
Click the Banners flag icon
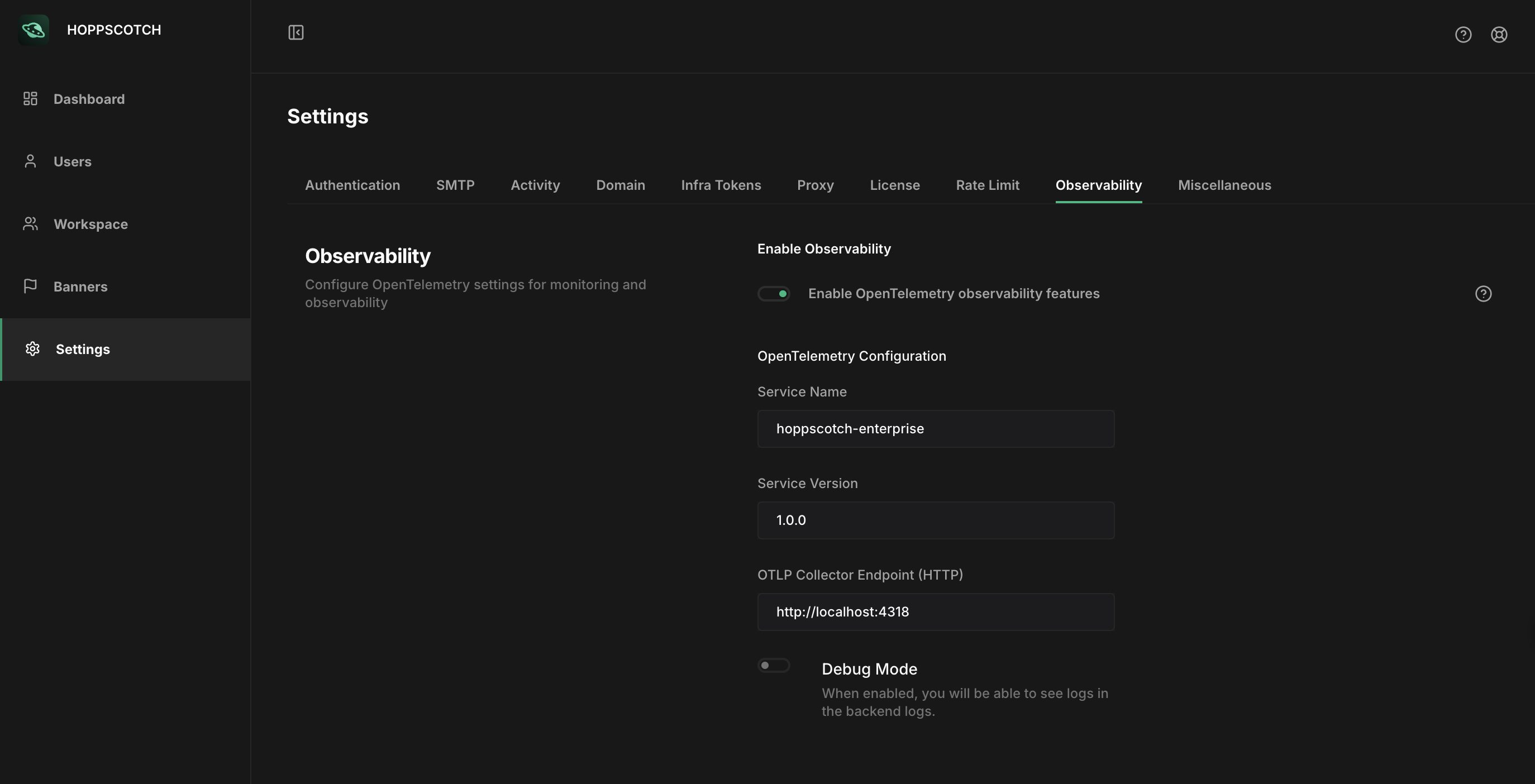tap(30, 286)
